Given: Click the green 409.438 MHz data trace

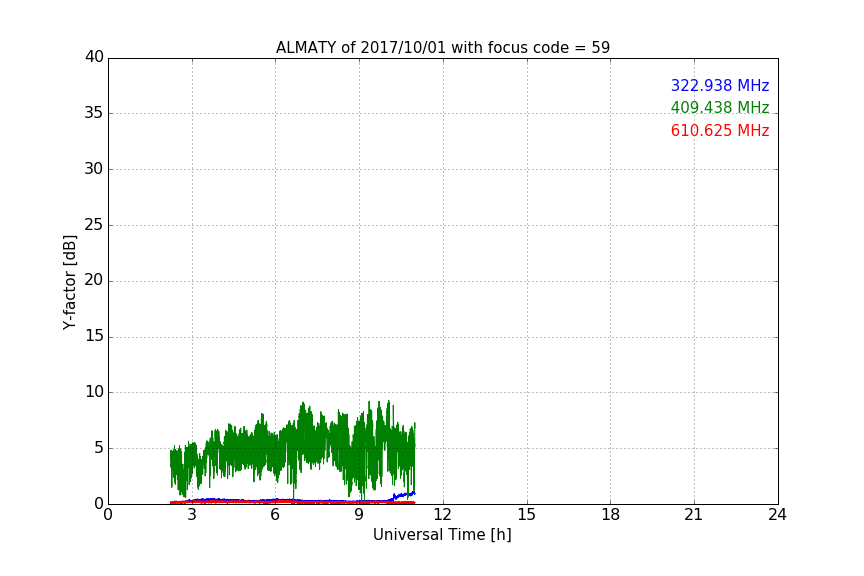Looking at the screenshot, I should [x=292, y=449].
